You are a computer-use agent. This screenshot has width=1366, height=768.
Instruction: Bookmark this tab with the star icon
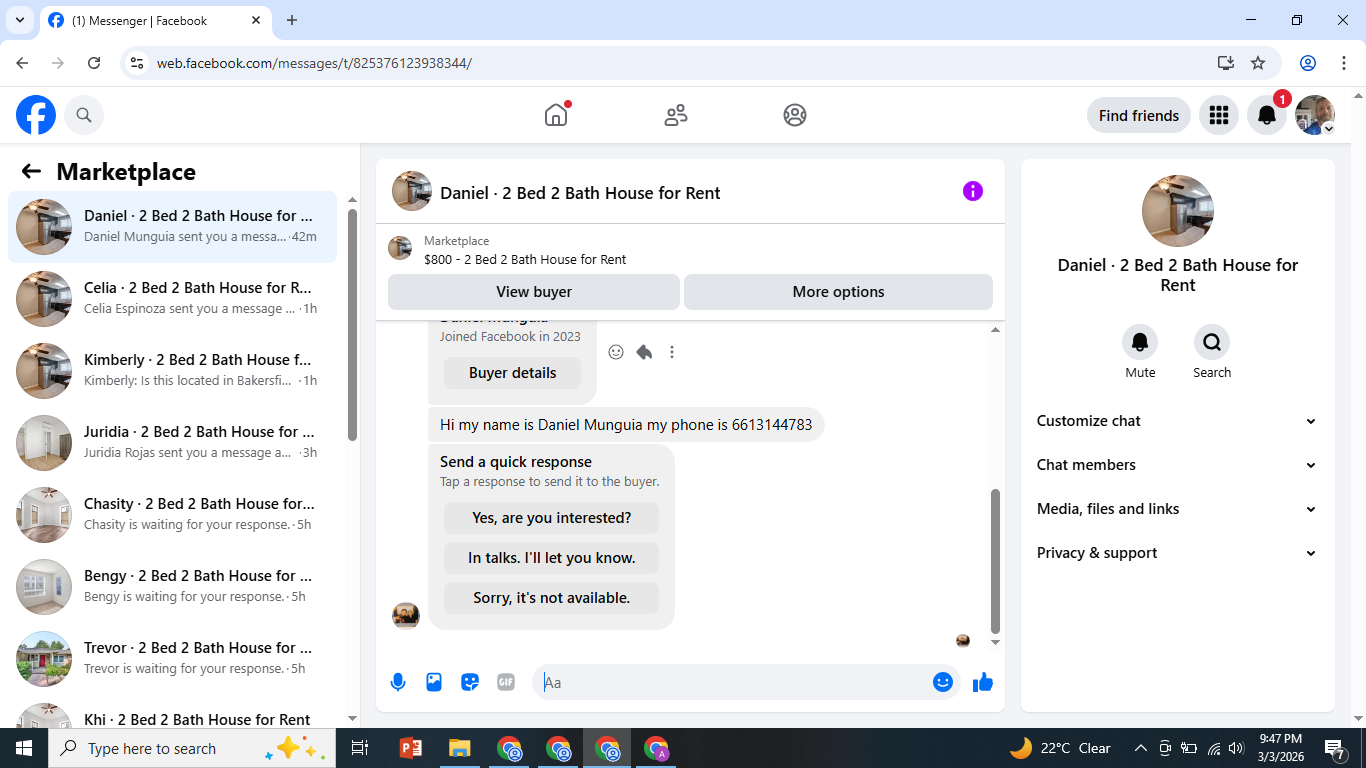[1258, 63]
